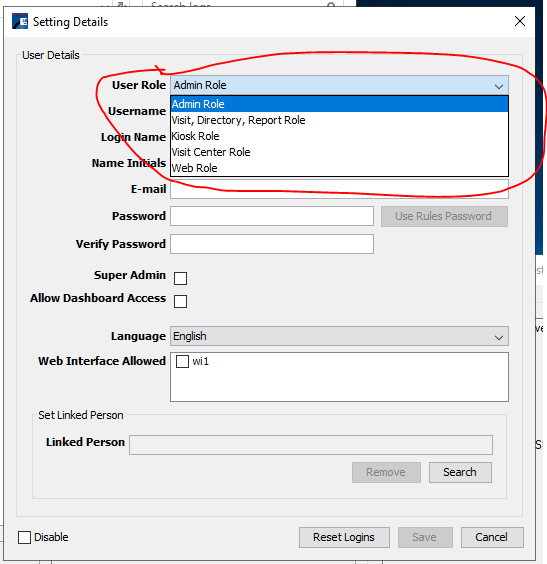
Task: Enable the Super Admin checkbox
Action: pyautogui.click(x=180, y=278)
